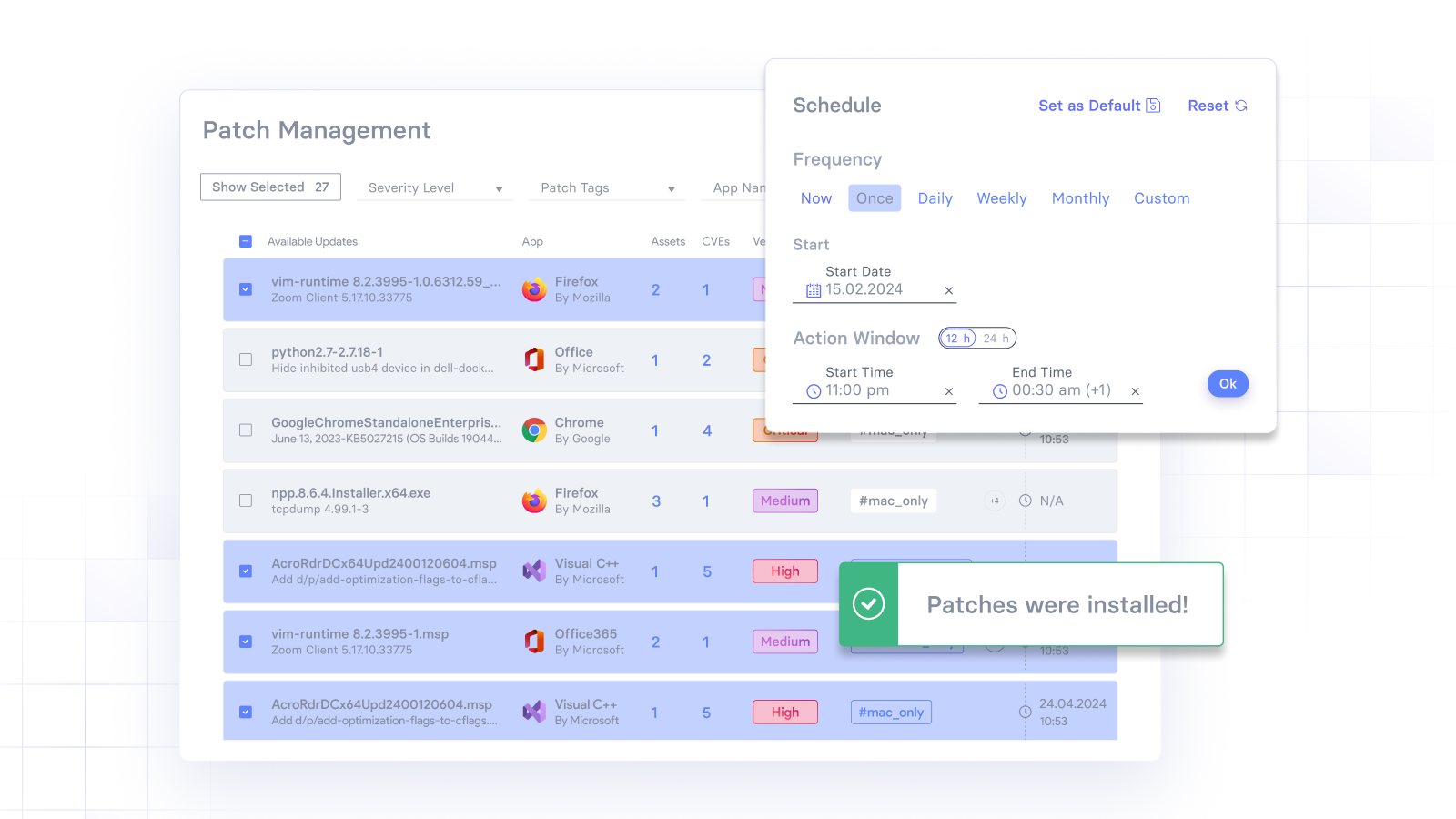Click the calendar icon beside Start Date

coord(814,289)
